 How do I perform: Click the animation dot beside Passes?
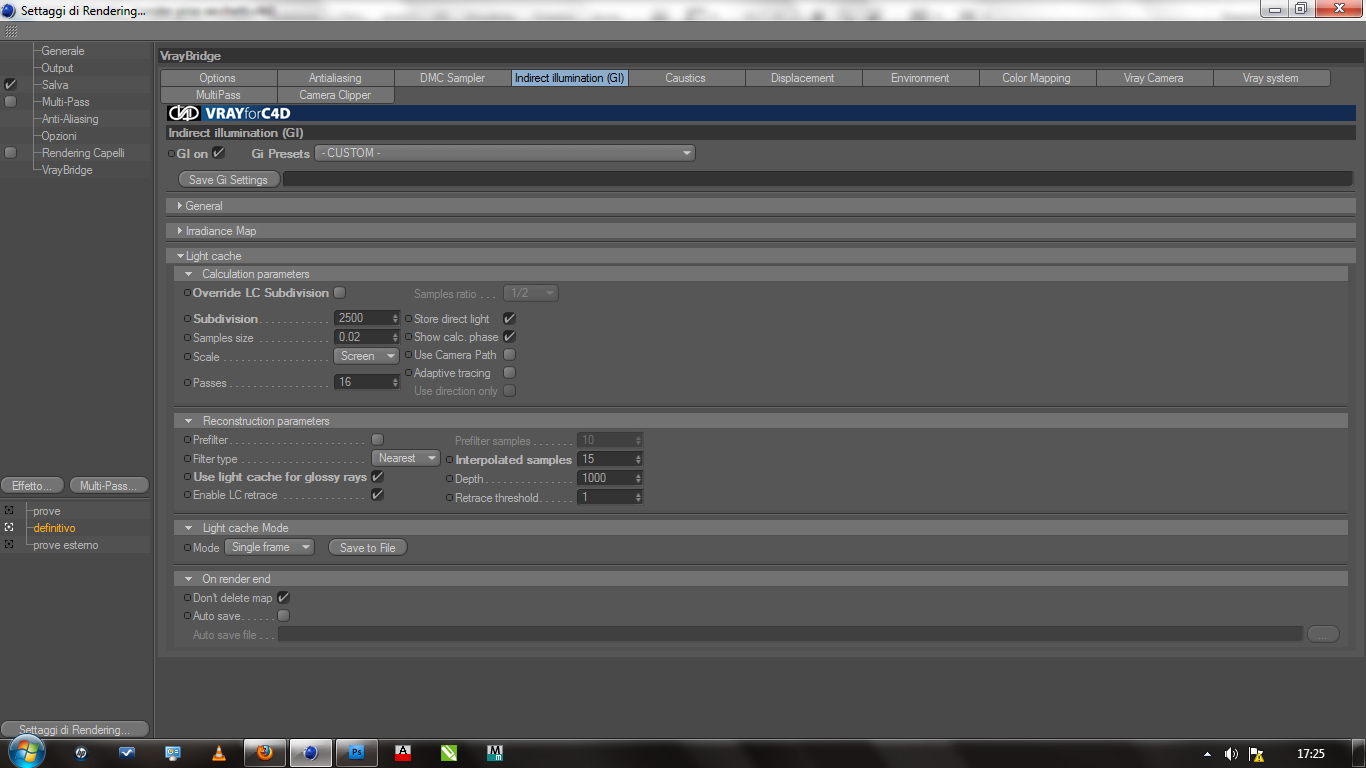(187, 383)
